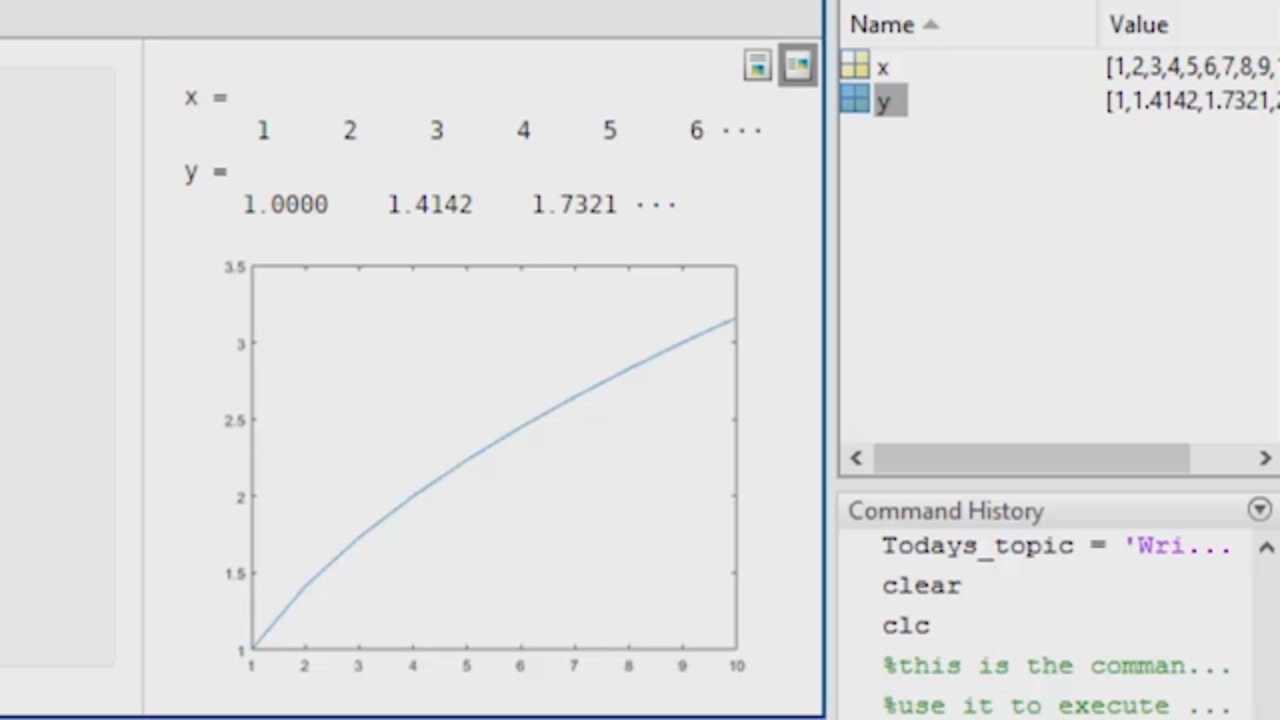The image size is (1280, 720).
Task: Select the x value in workspace
Action: (1188, 67)
